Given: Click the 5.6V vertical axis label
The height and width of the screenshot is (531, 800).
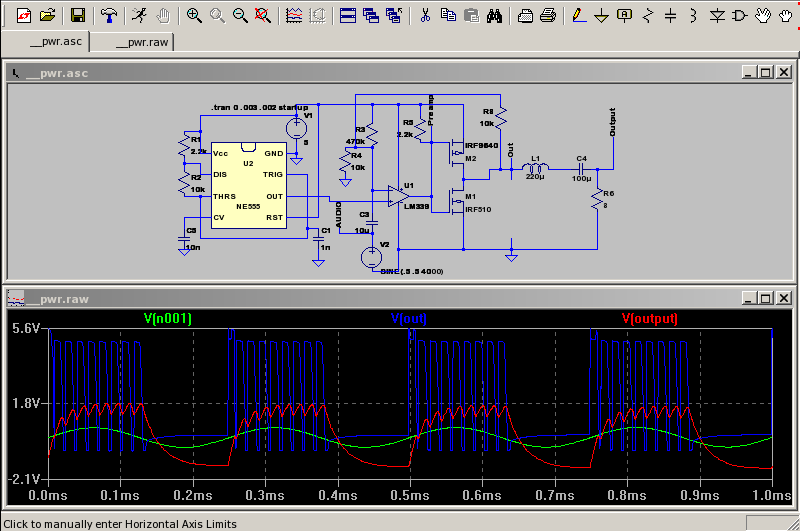Looking at the screenshot, I should pyautogui.click(x=26, y=328).
